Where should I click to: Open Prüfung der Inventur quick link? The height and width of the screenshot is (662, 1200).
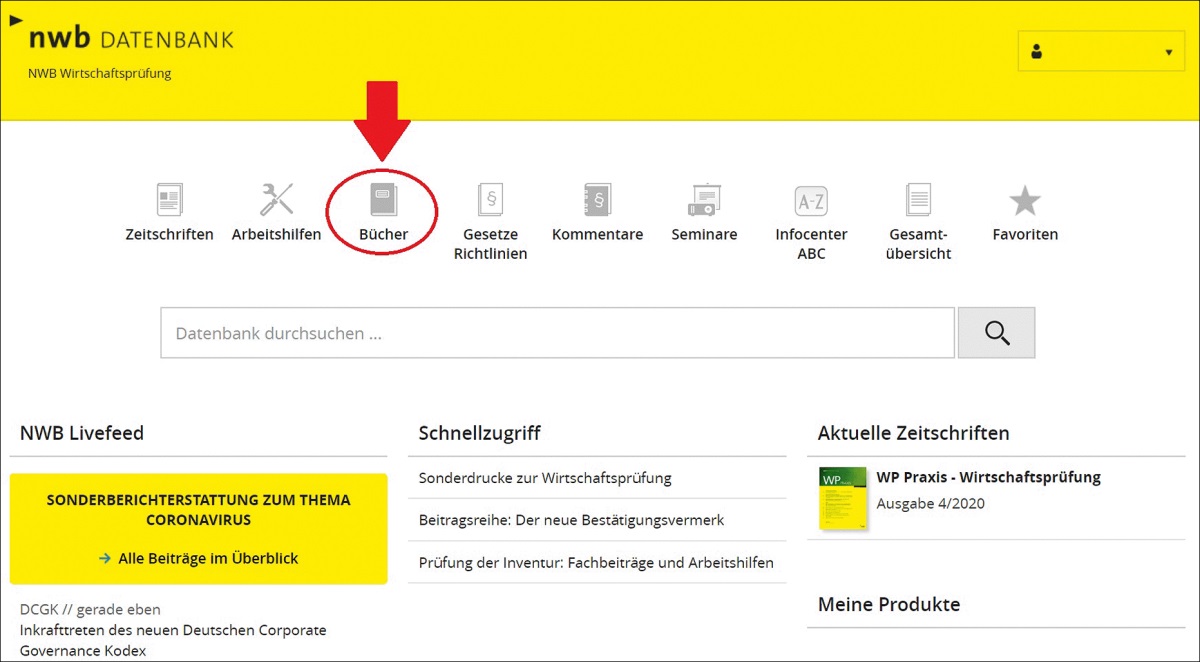point(596,562)
